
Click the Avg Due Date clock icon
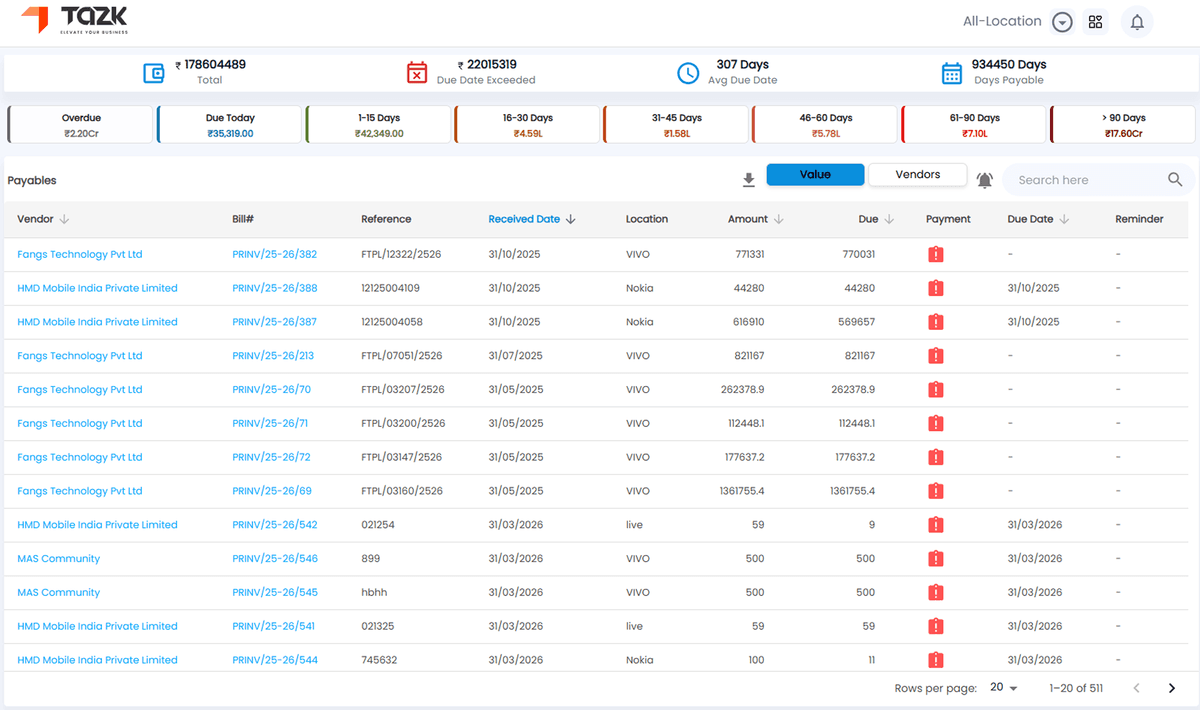pos(688,73)
